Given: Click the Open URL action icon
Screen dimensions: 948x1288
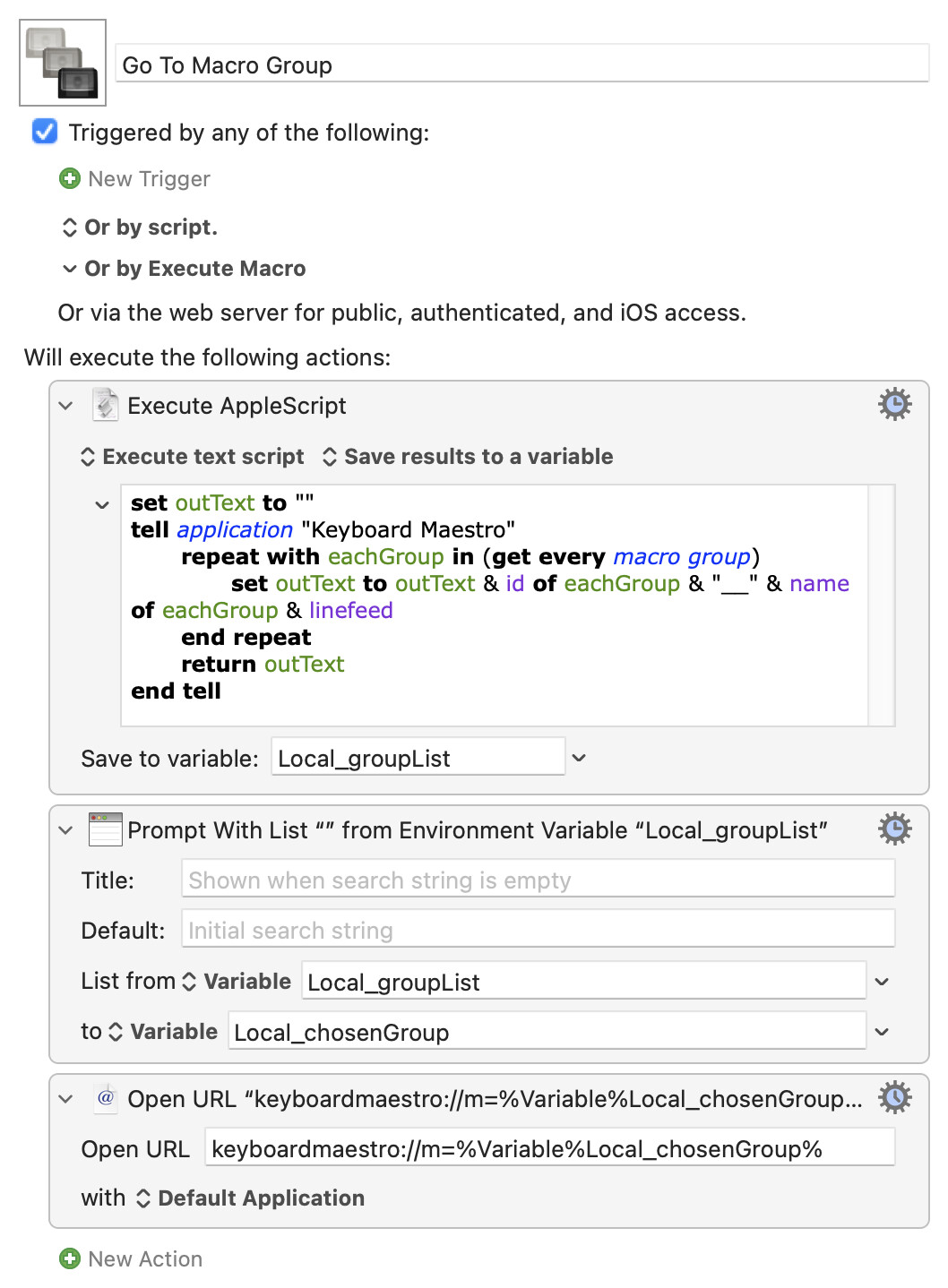Looking at the screenshot, I should pyautogui.click(x=106, y=1098).
